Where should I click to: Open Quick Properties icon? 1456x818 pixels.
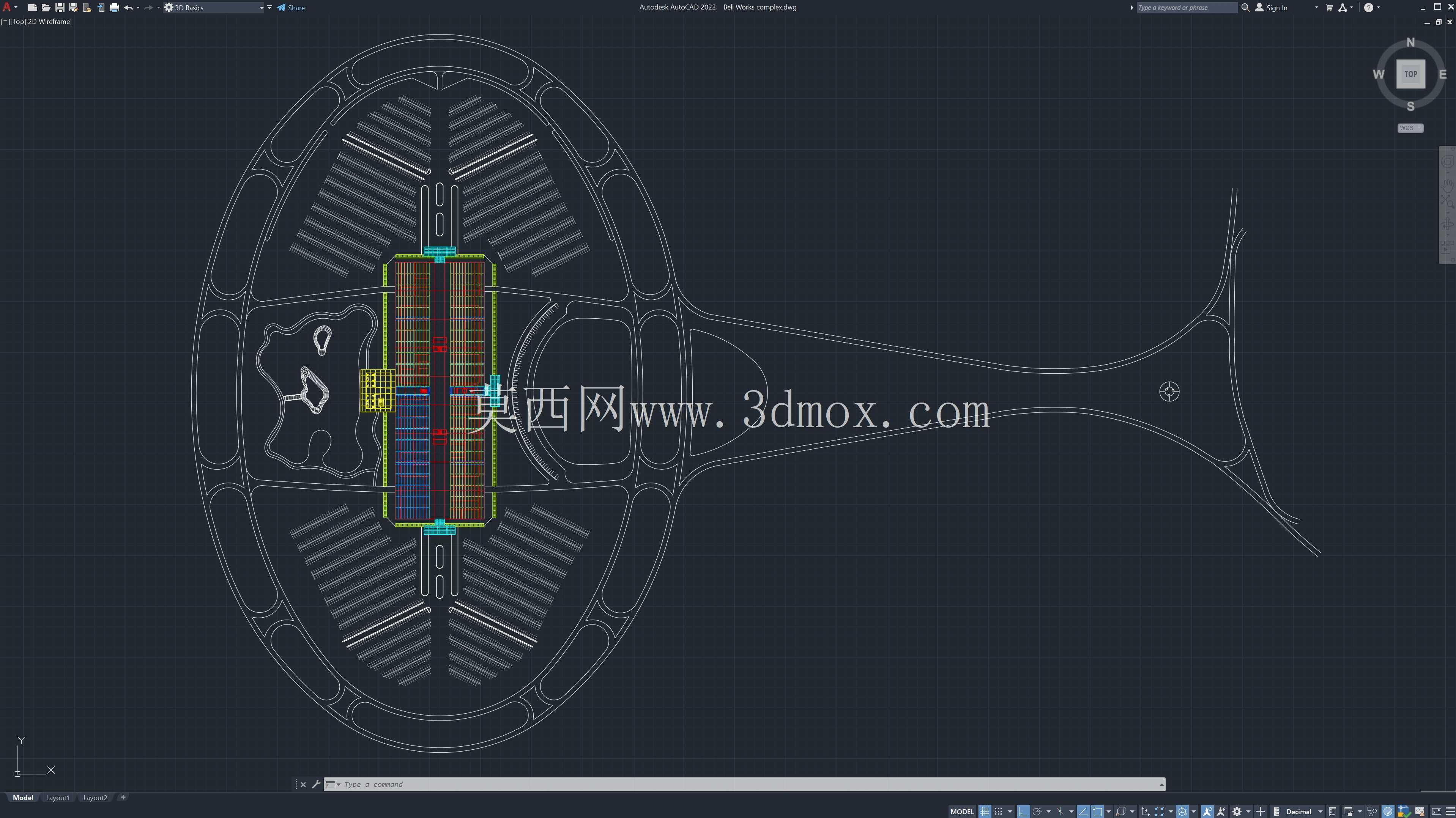[1333, 812]
